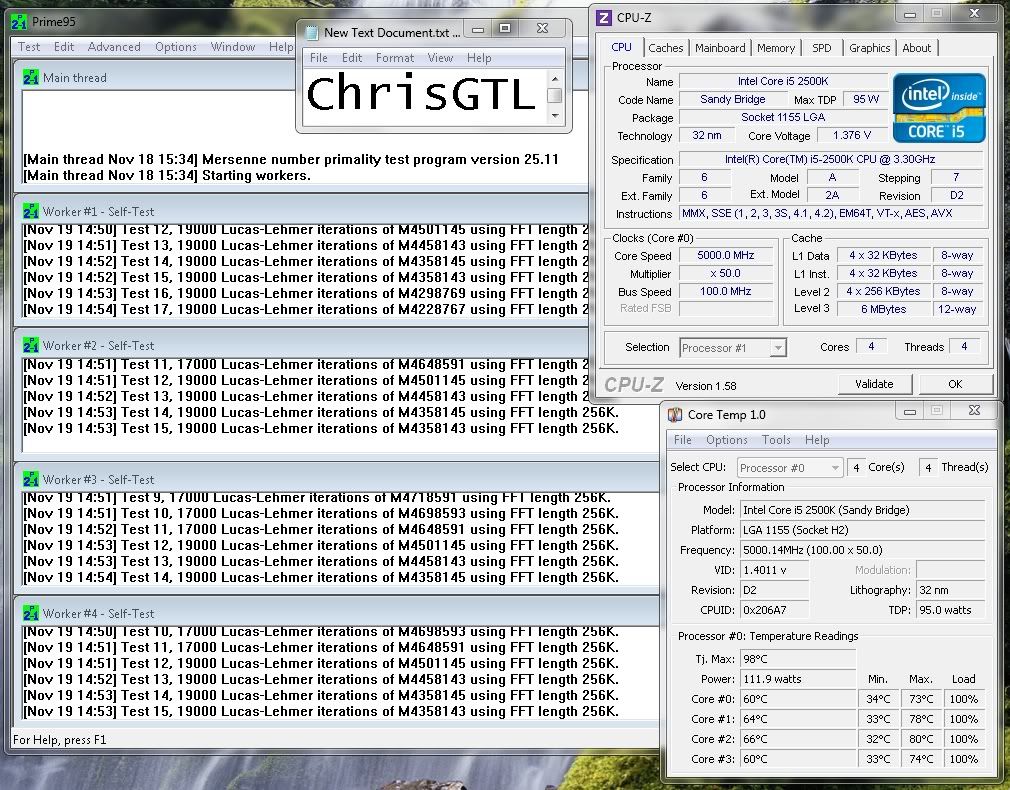Open the Advanced menu in Prime95
The width and height of the screenshot is (1010, 790).
coord(114,47)
